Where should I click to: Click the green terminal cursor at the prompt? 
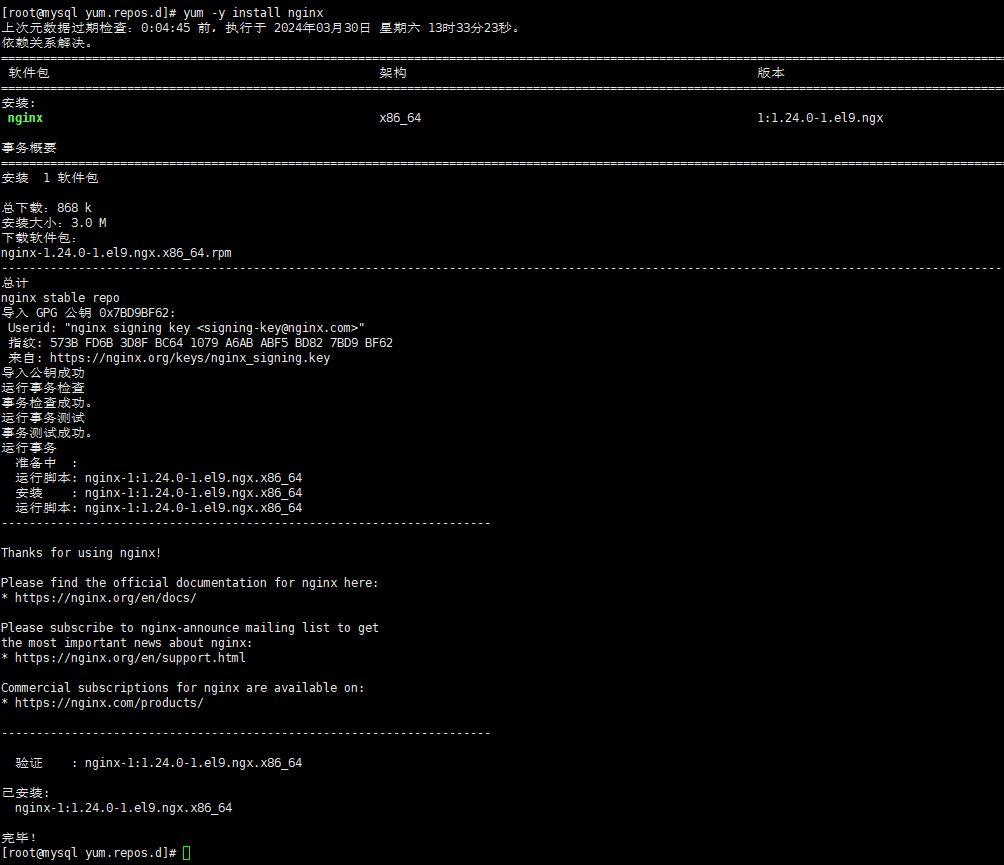[186, 853]
